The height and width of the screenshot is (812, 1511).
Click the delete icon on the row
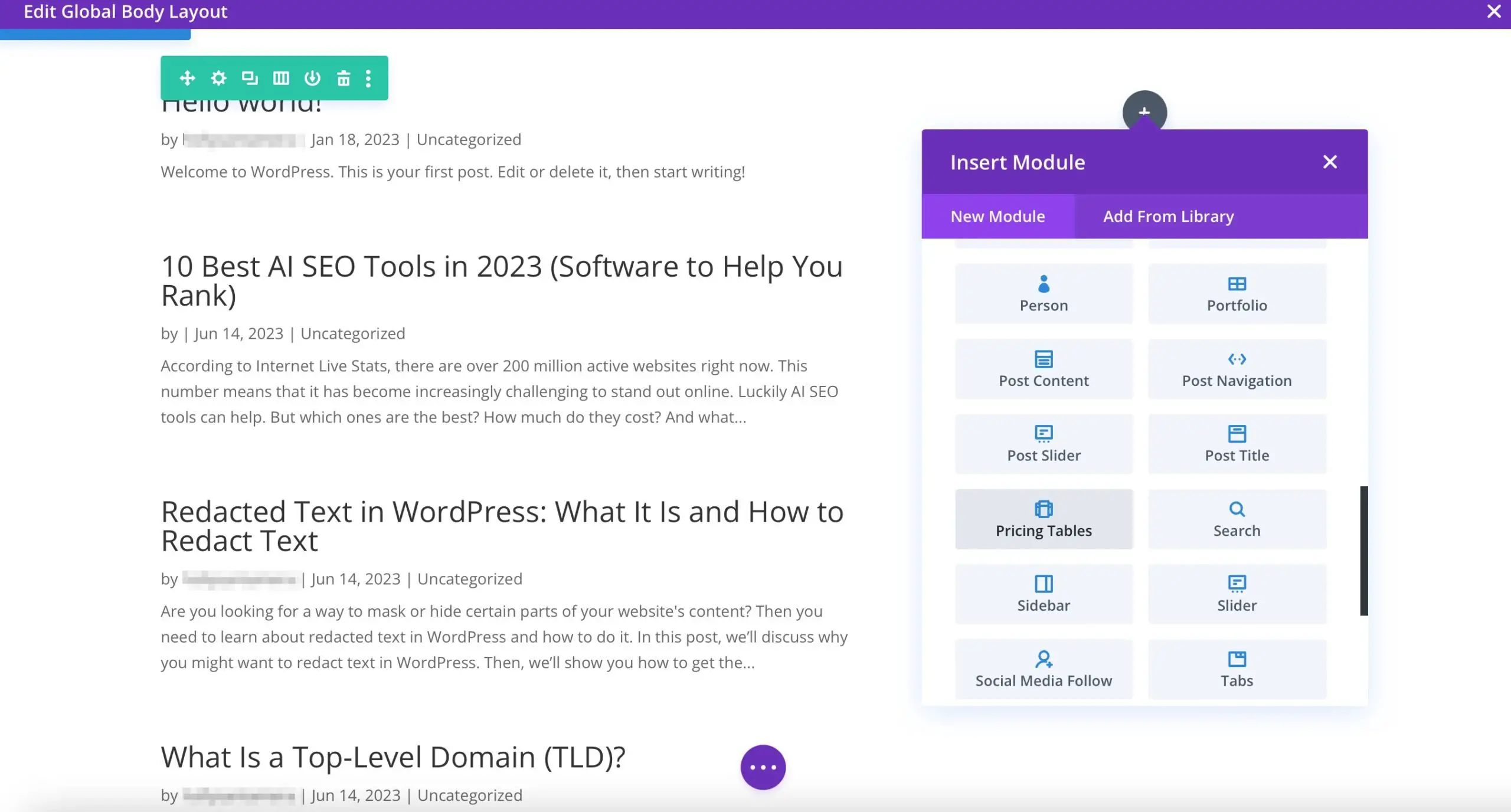pyautogui.click(x=343, y=78)
